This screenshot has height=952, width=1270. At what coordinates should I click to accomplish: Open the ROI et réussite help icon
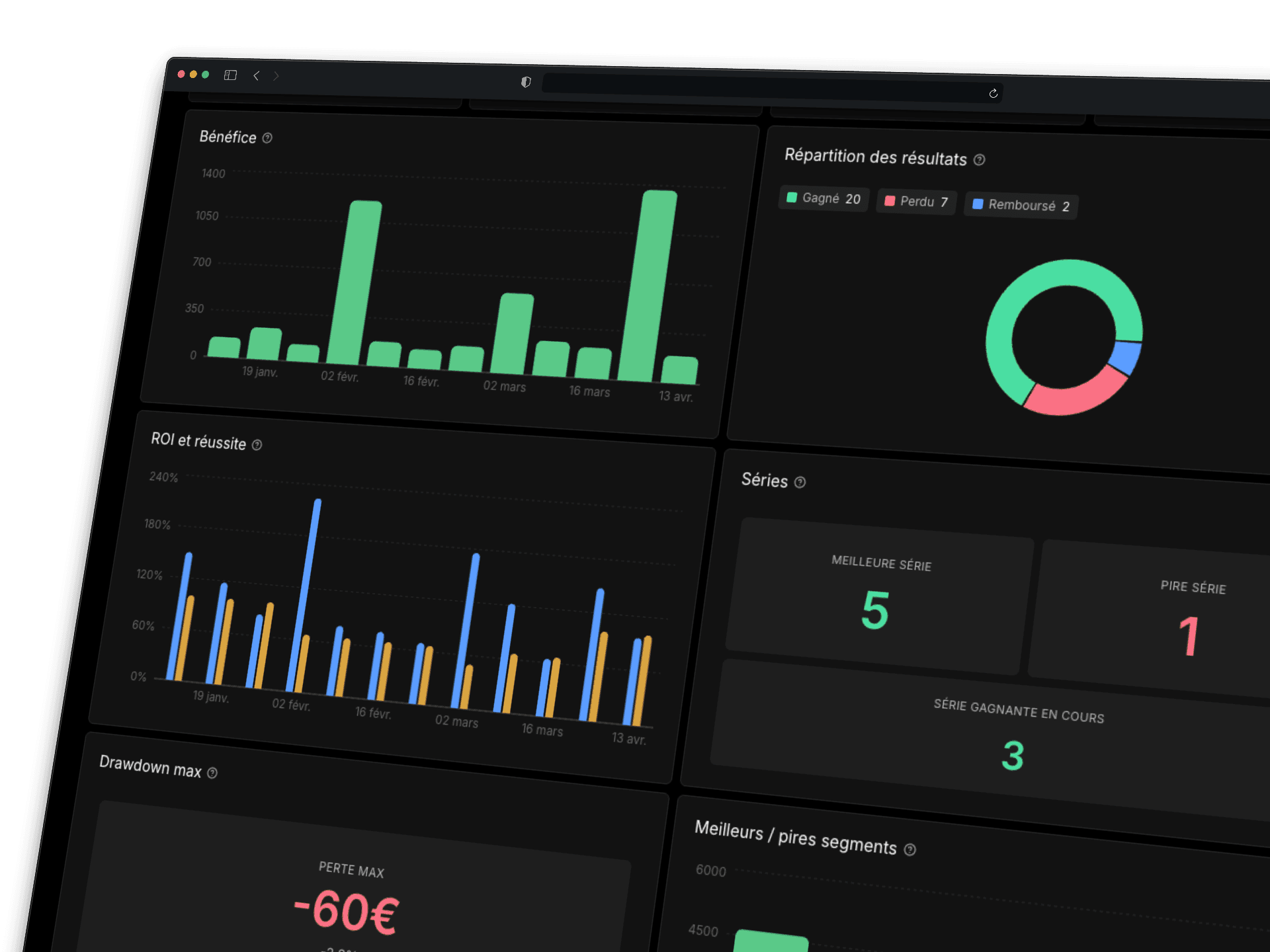coord(257,445)
